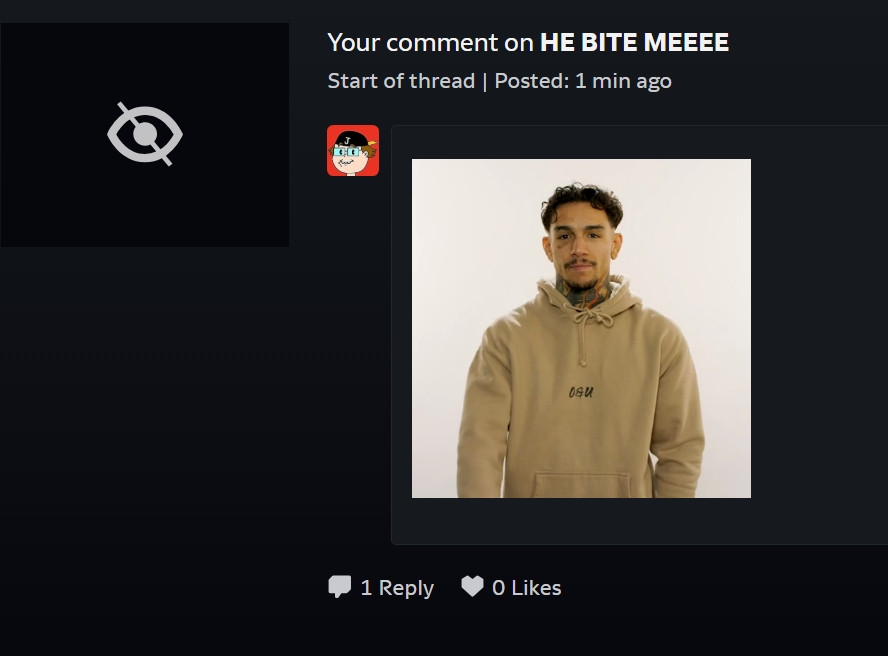
Task: Click the Posted: 1 min ago timestamp
Action: pos(583,81)
